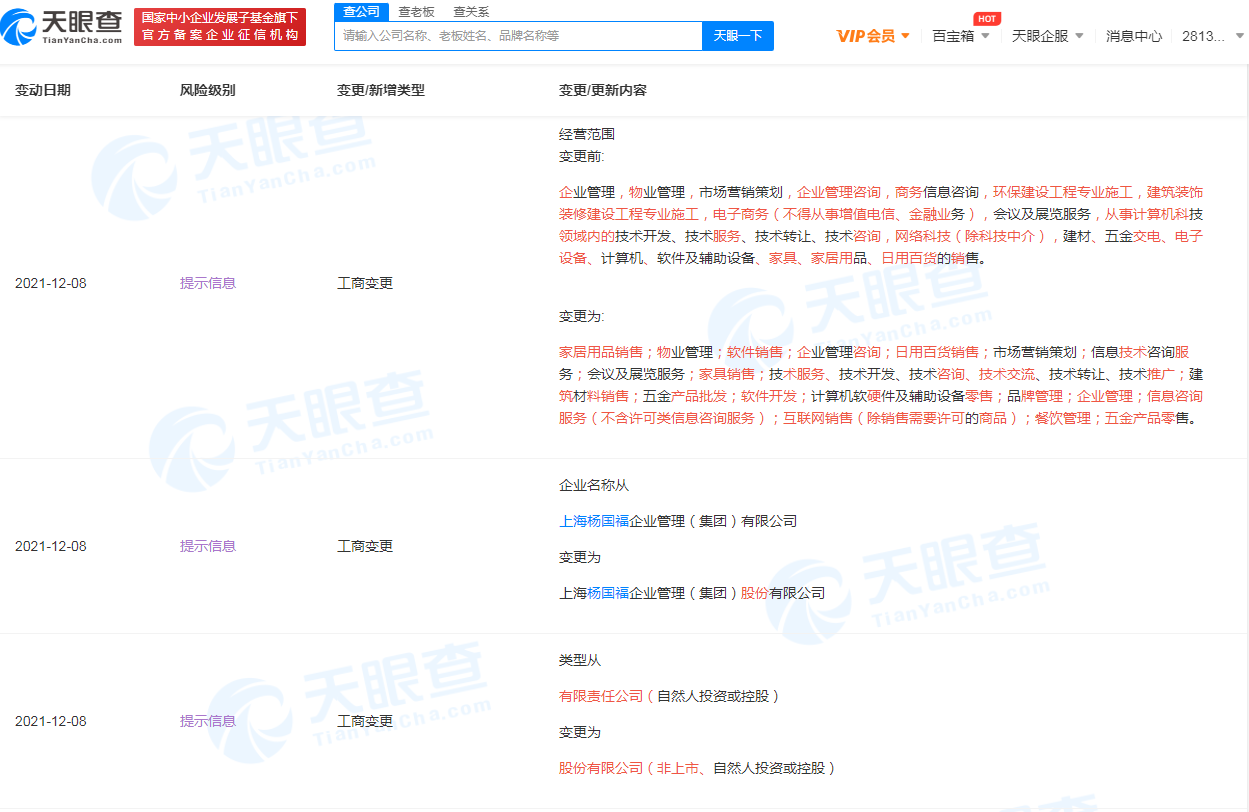Viewport: 1249px width, 812px height.
Task: Switch to the 查公司 search tab
Action: point(361,12)
